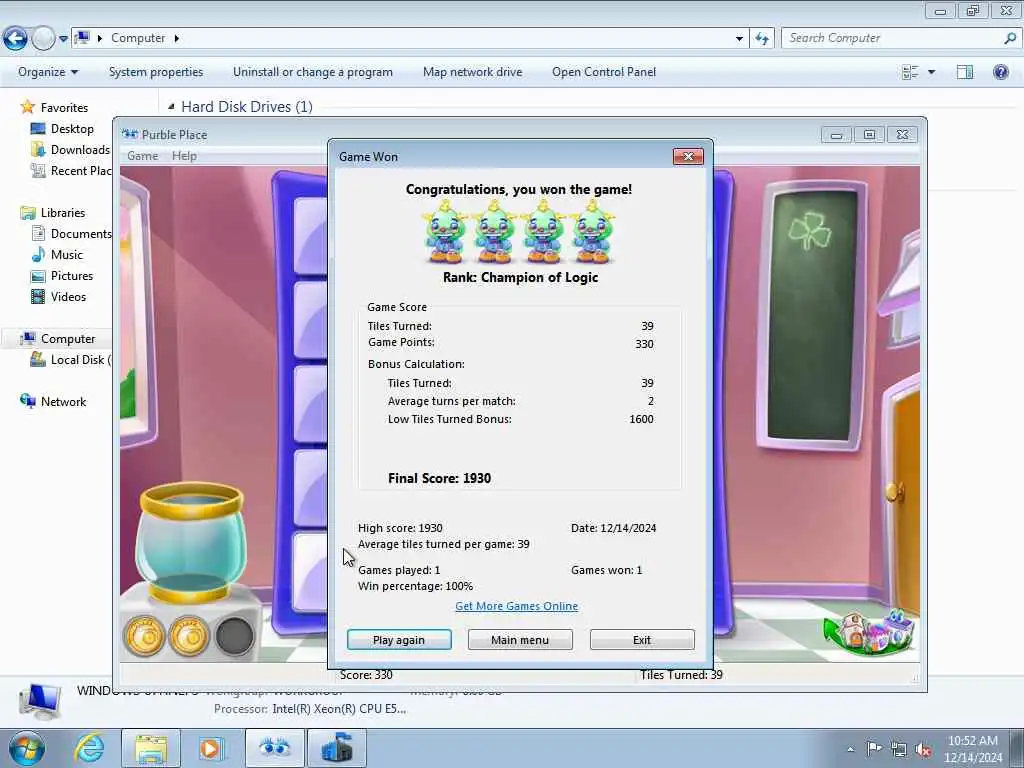Select Videos library in navigation pane
The height and width of the screenshot is (768, 1024).
tap(68, 296)
